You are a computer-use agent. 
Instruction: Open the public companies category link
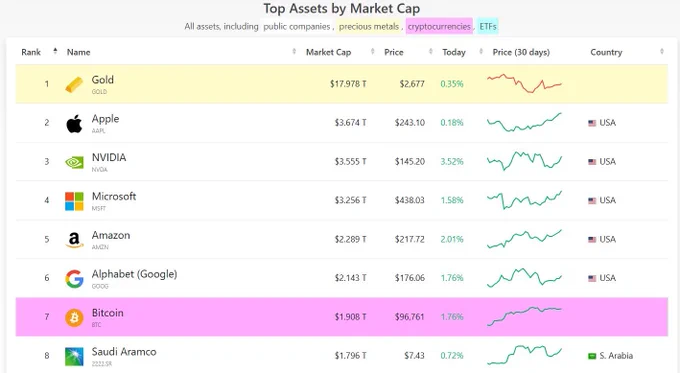click(297, 26)
